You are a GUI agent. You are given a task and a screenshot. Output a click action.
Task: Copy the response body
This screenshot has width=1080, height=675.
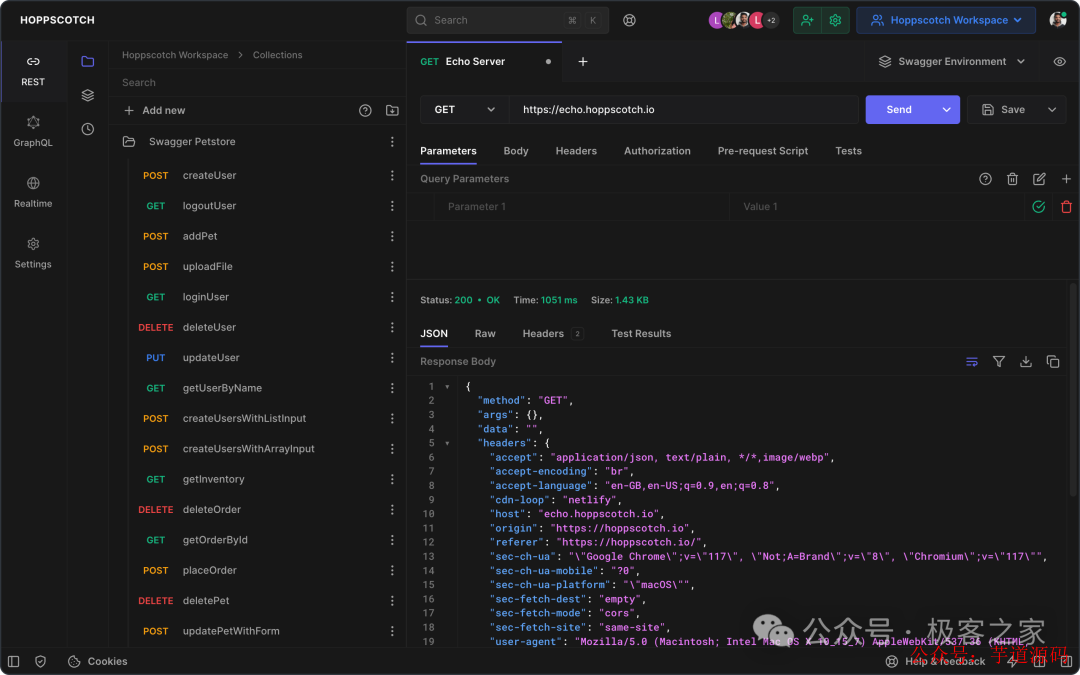pyautogui.click(x=1052, y=362)
